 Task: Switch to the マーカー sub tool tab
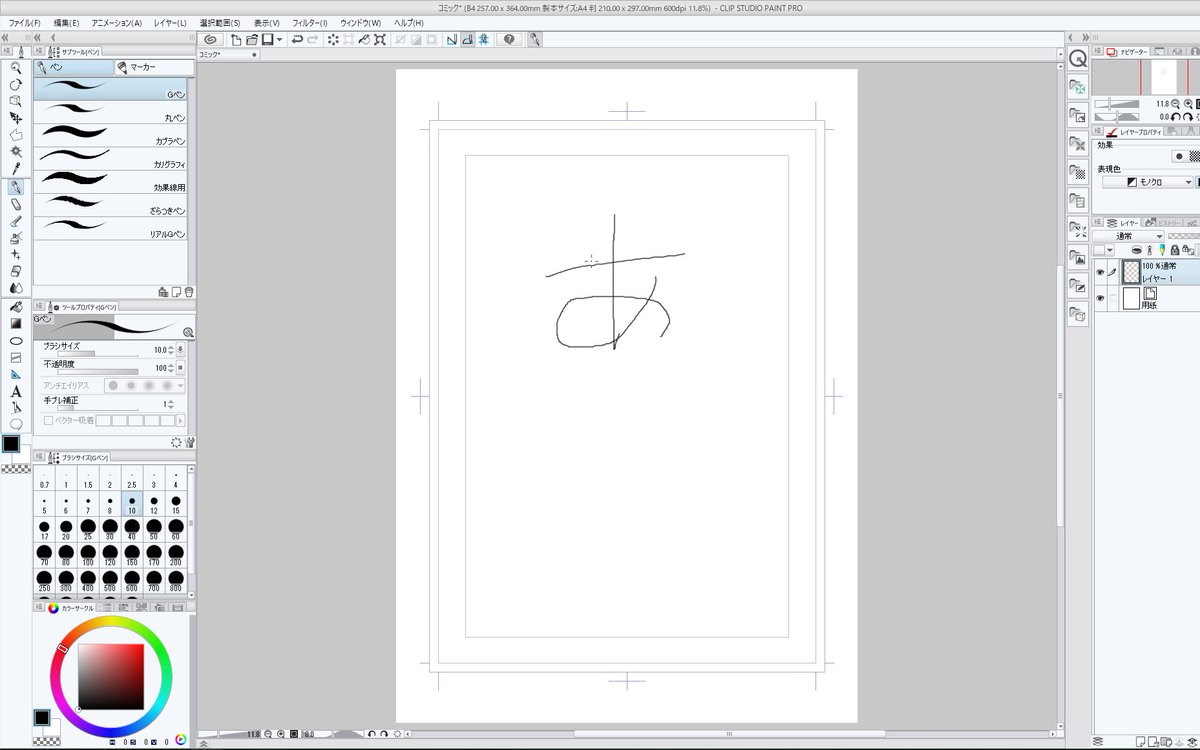tap(152, 68)
